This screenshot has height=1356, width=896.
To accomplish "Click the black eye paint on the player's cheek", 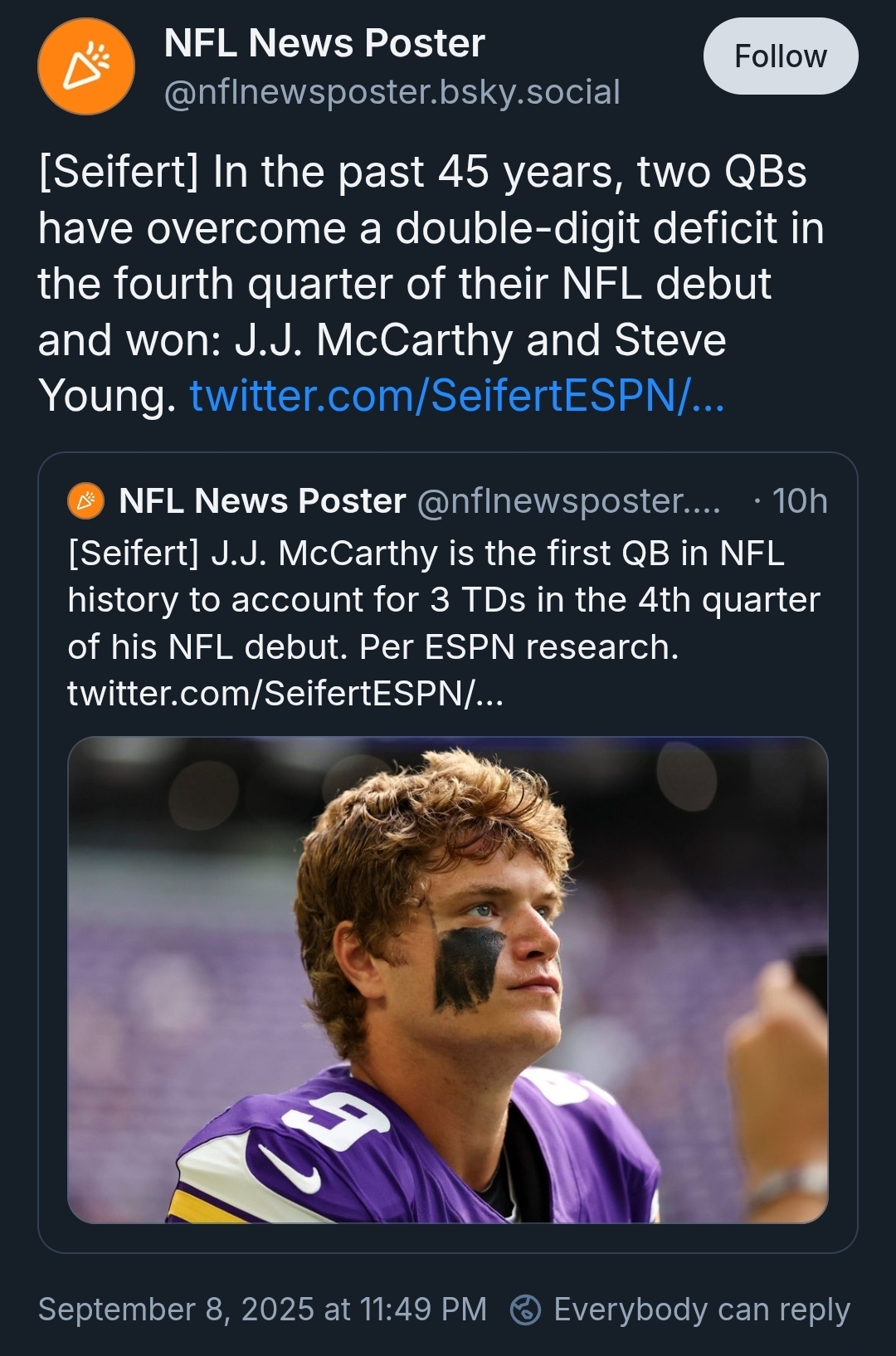I will 469,968.
